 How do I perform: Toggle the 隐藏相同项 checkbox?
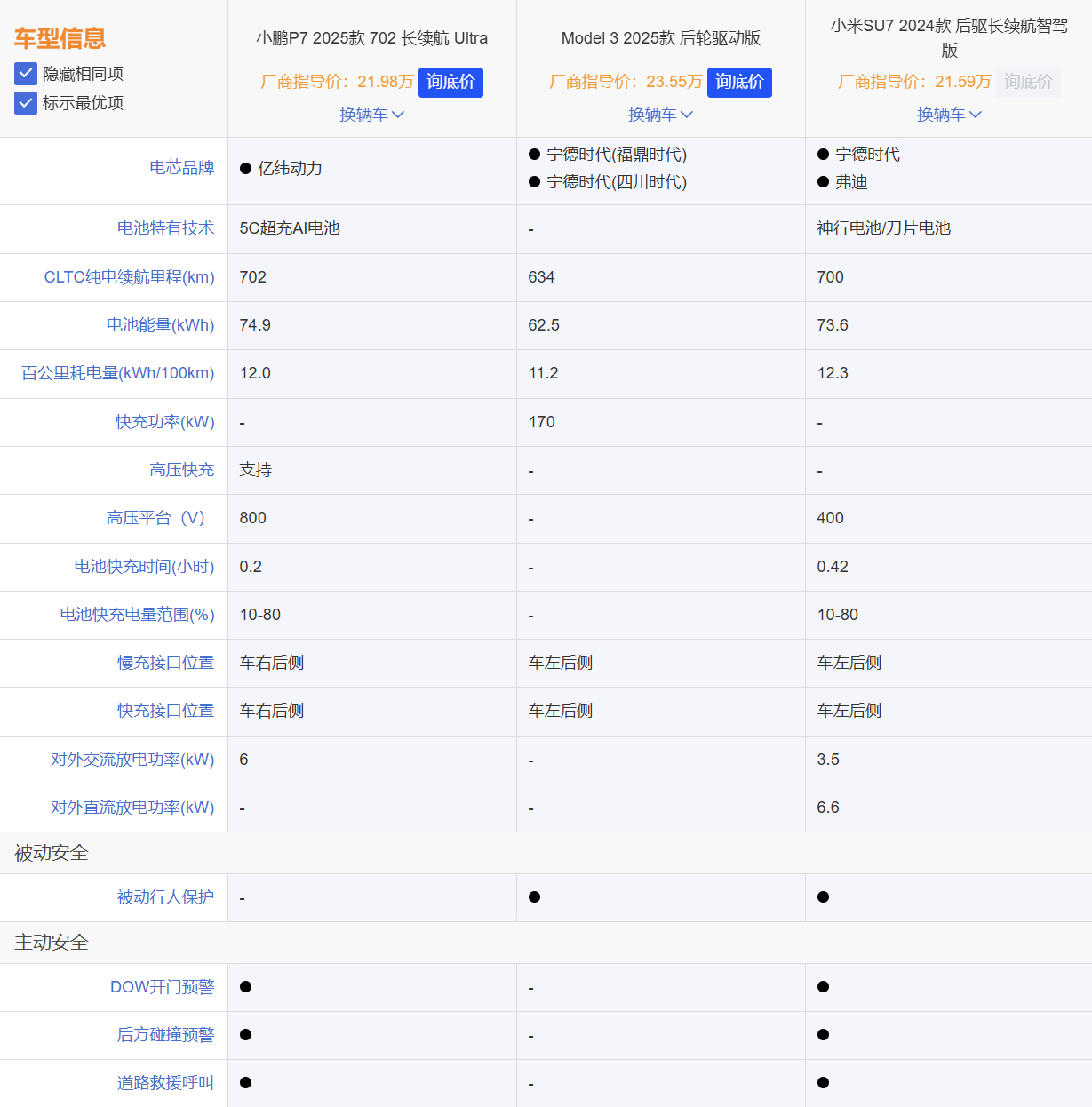click(x=26, y=74)
